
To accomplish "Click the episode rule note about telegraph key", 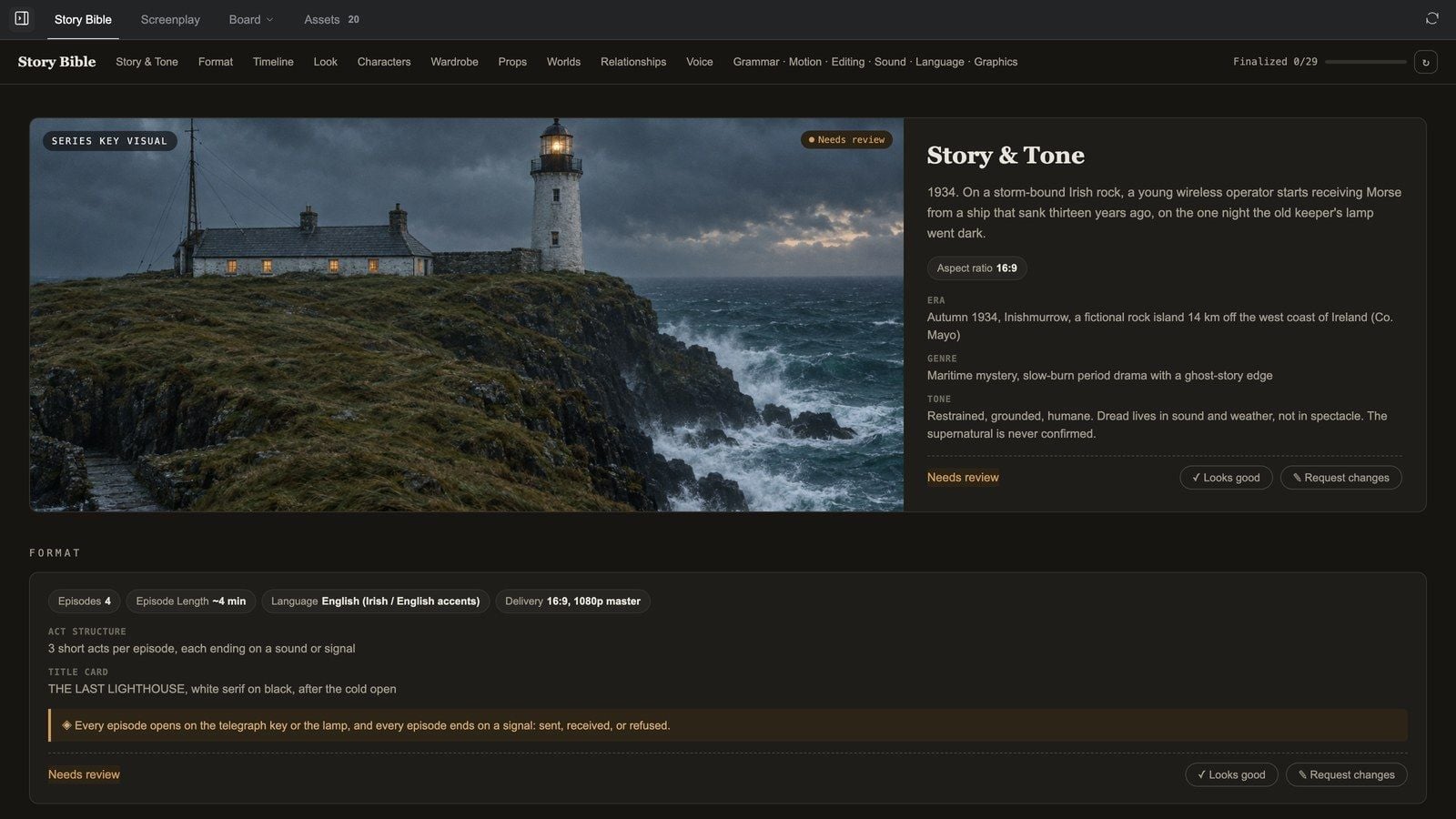I will pyautogui.click(x=728, y=725).
